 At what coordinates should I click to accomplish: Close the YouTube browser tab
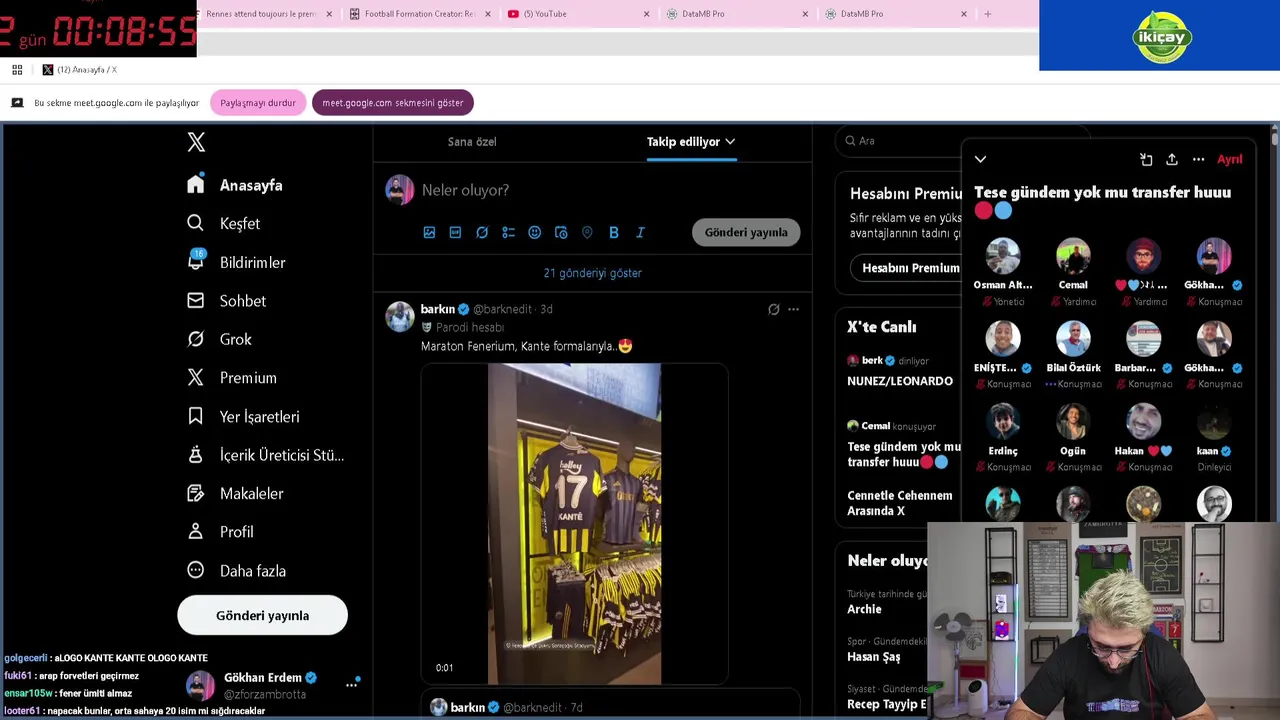646,14
